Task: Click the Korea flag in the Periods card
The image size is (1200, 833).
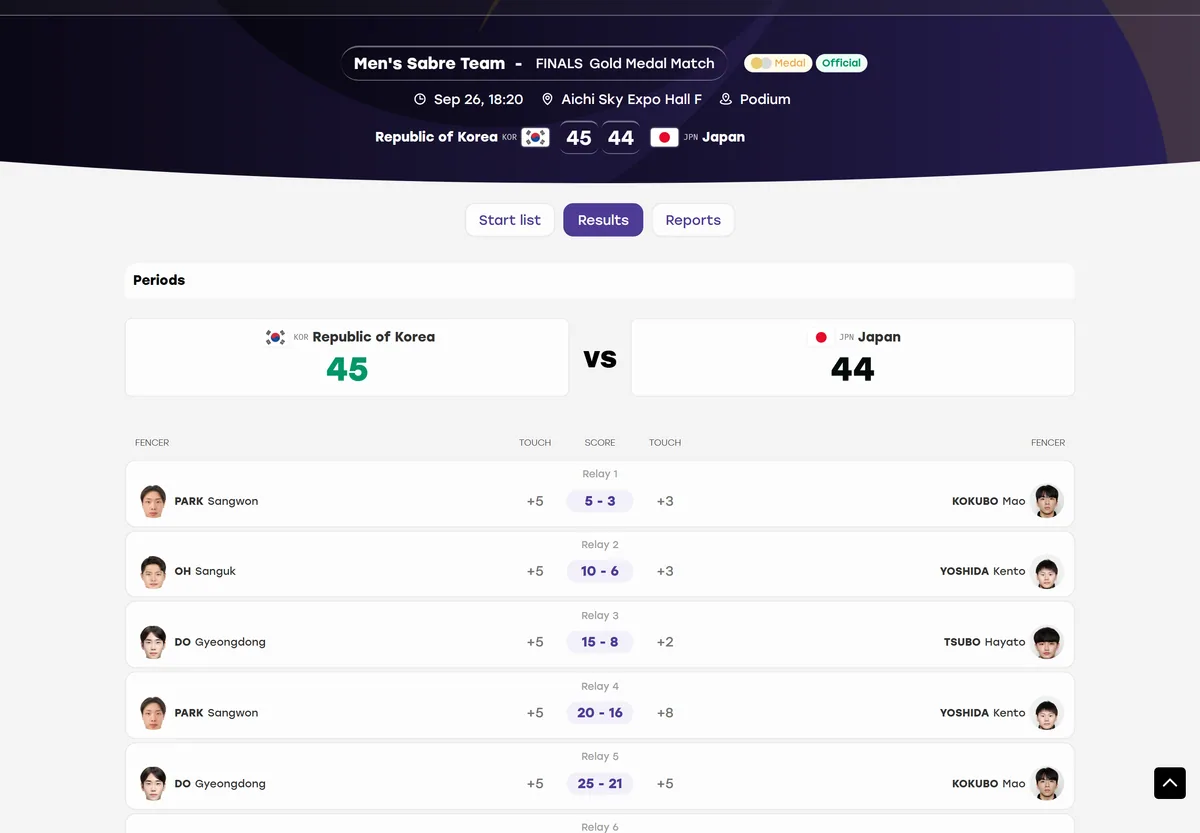Action: tap(275, 337)
